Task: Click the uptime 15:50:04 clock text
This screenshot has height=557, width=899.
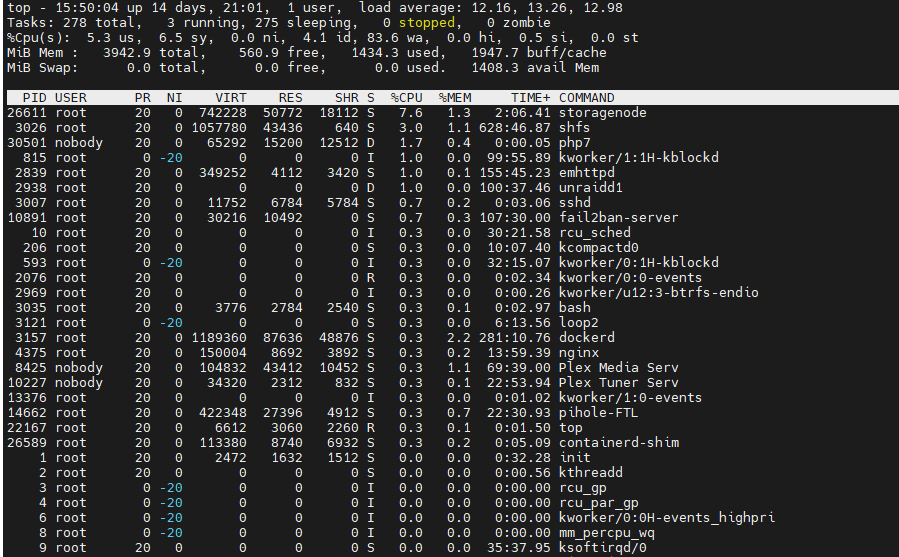Action: click(87, 7)
